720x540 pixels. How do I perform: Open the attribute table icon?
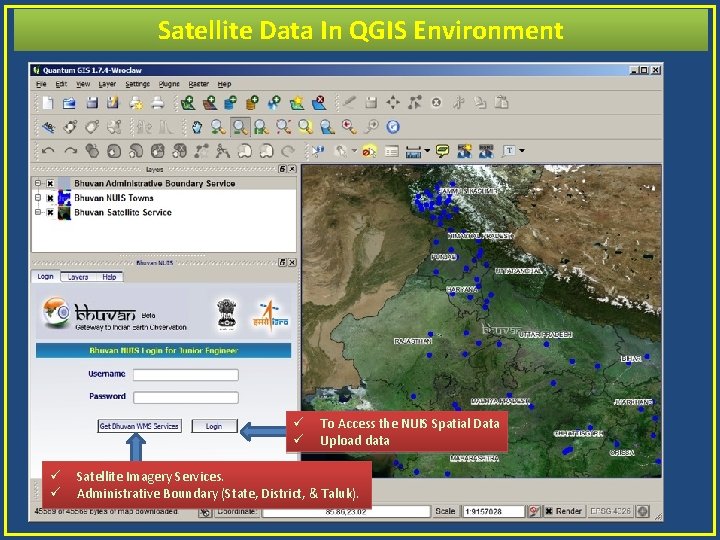tap(391, 151)
